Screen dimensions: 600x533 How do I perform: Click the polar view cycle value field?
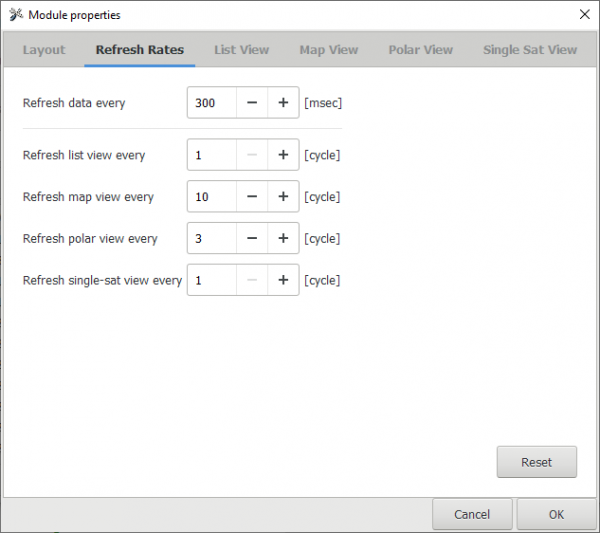click(x=212, y=239)
